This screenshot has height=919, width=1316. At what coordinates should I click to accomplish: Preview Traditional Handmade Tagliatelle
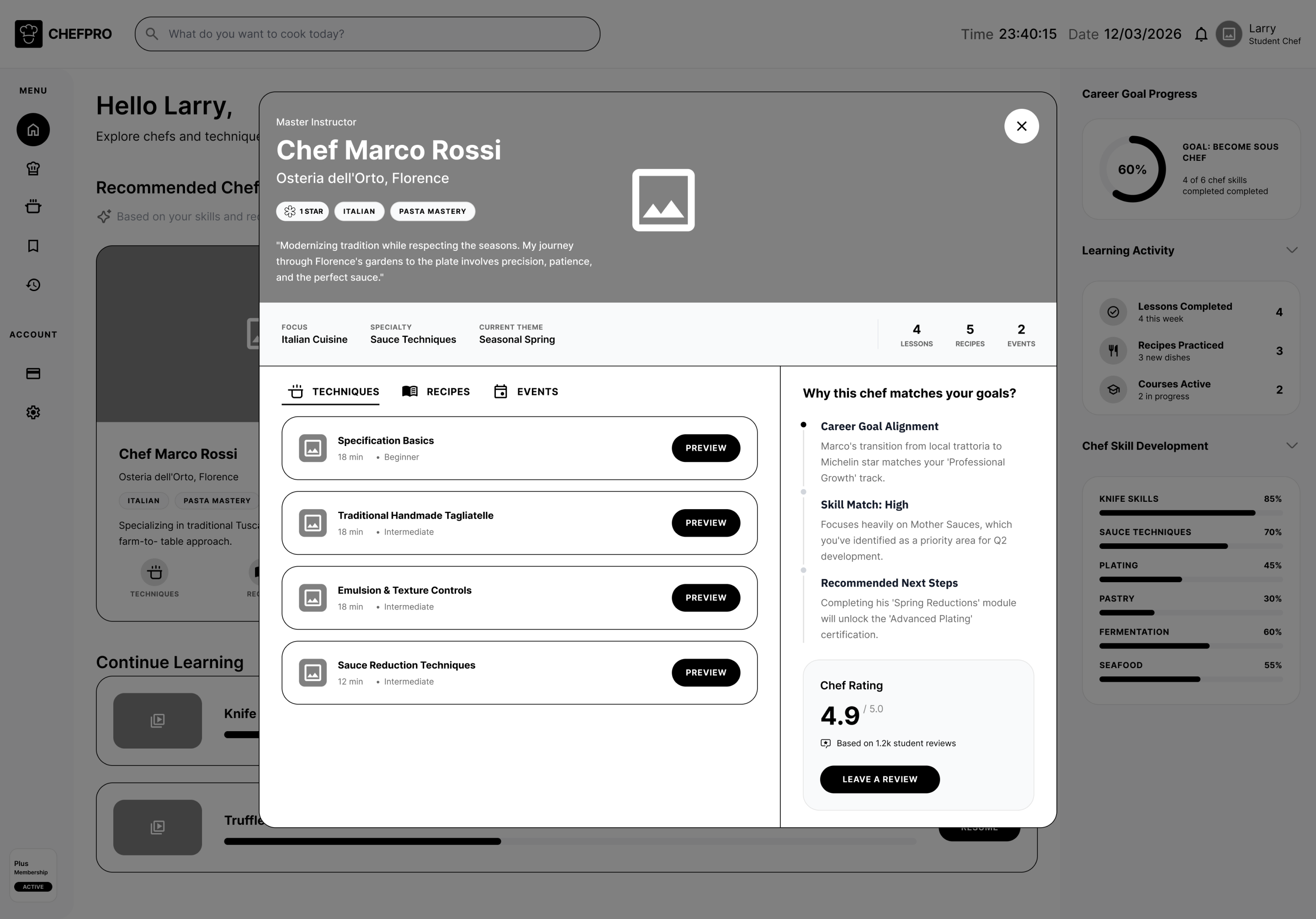click(706, 523)
